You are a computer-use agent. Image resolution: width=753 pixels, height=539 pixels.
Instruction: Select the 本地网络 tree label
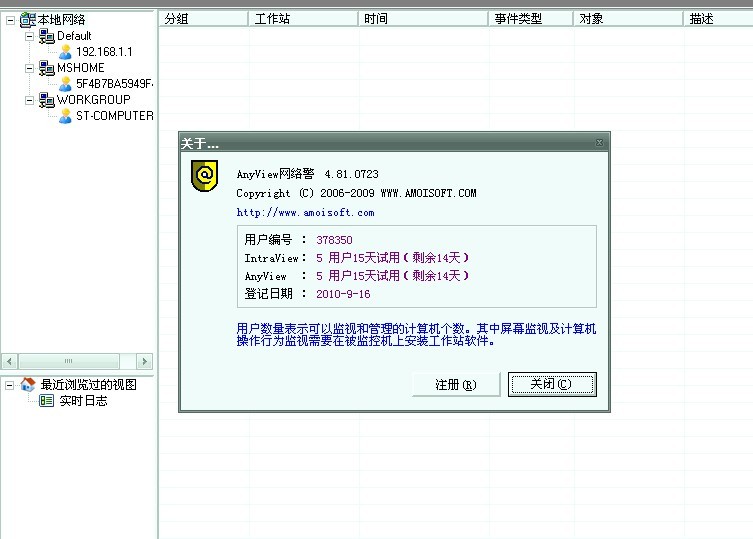61,20
